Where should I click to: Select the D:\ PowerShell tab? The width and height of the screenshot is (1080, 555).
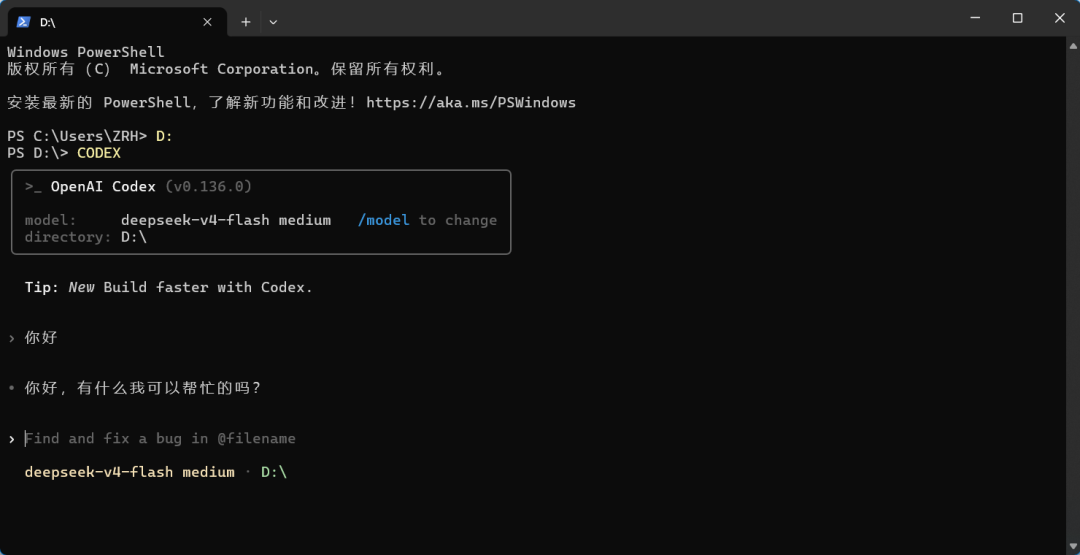tap(117, 22)
